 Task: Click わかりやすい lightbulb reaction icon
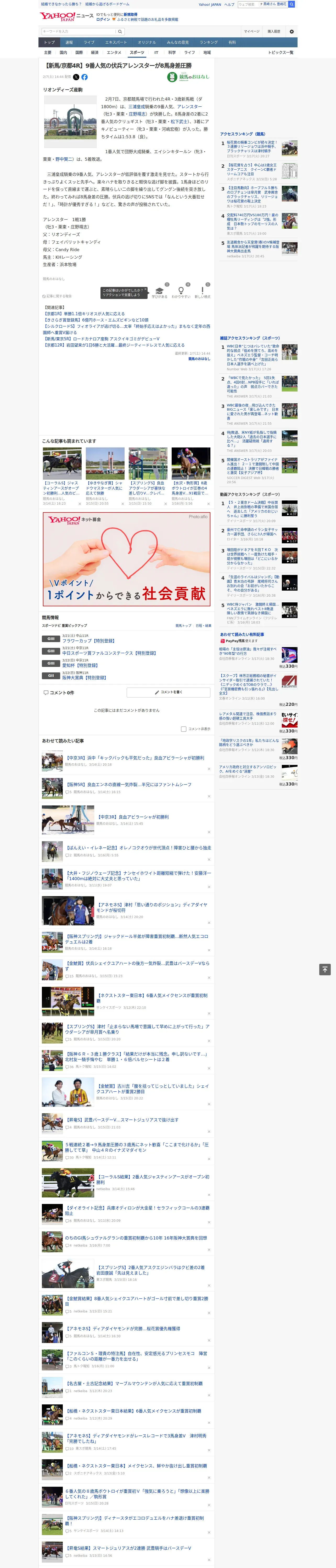pos(181,291)
